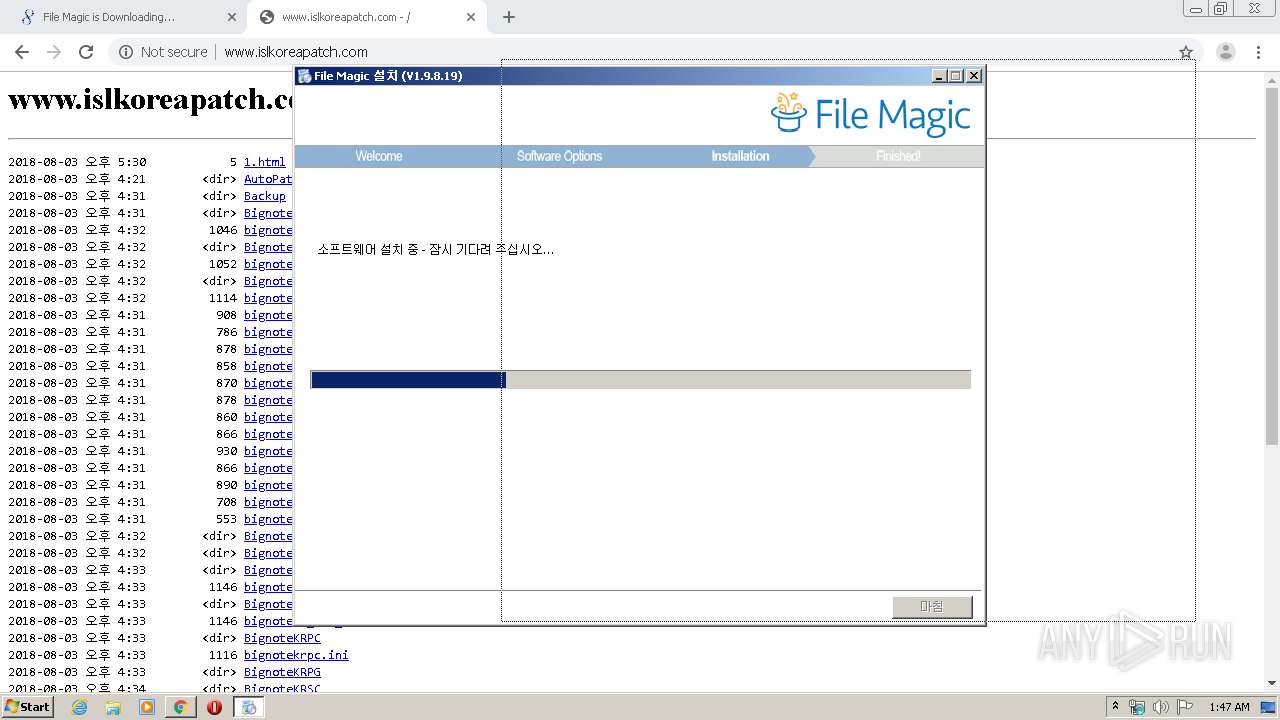
Task: Show hidden system tray icons
Action: pos(1116,707)
